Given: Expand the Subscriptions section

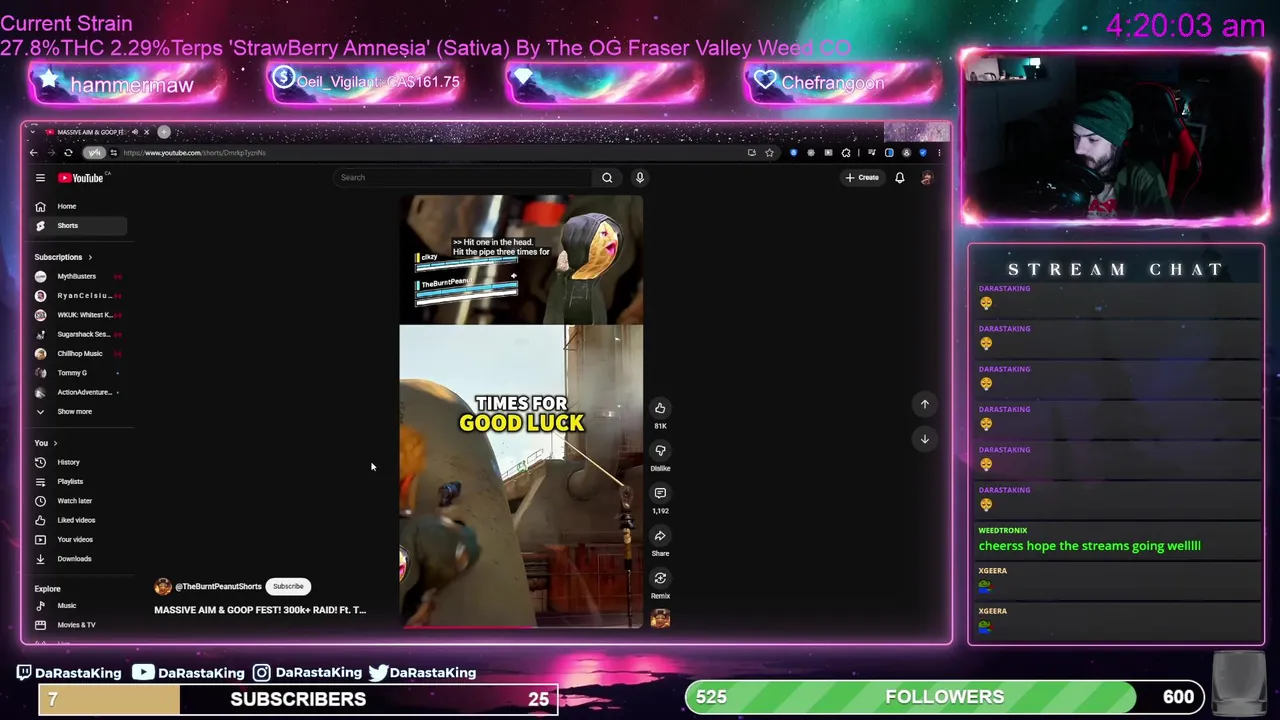Looking at the screenshot, I should [63, 257].
